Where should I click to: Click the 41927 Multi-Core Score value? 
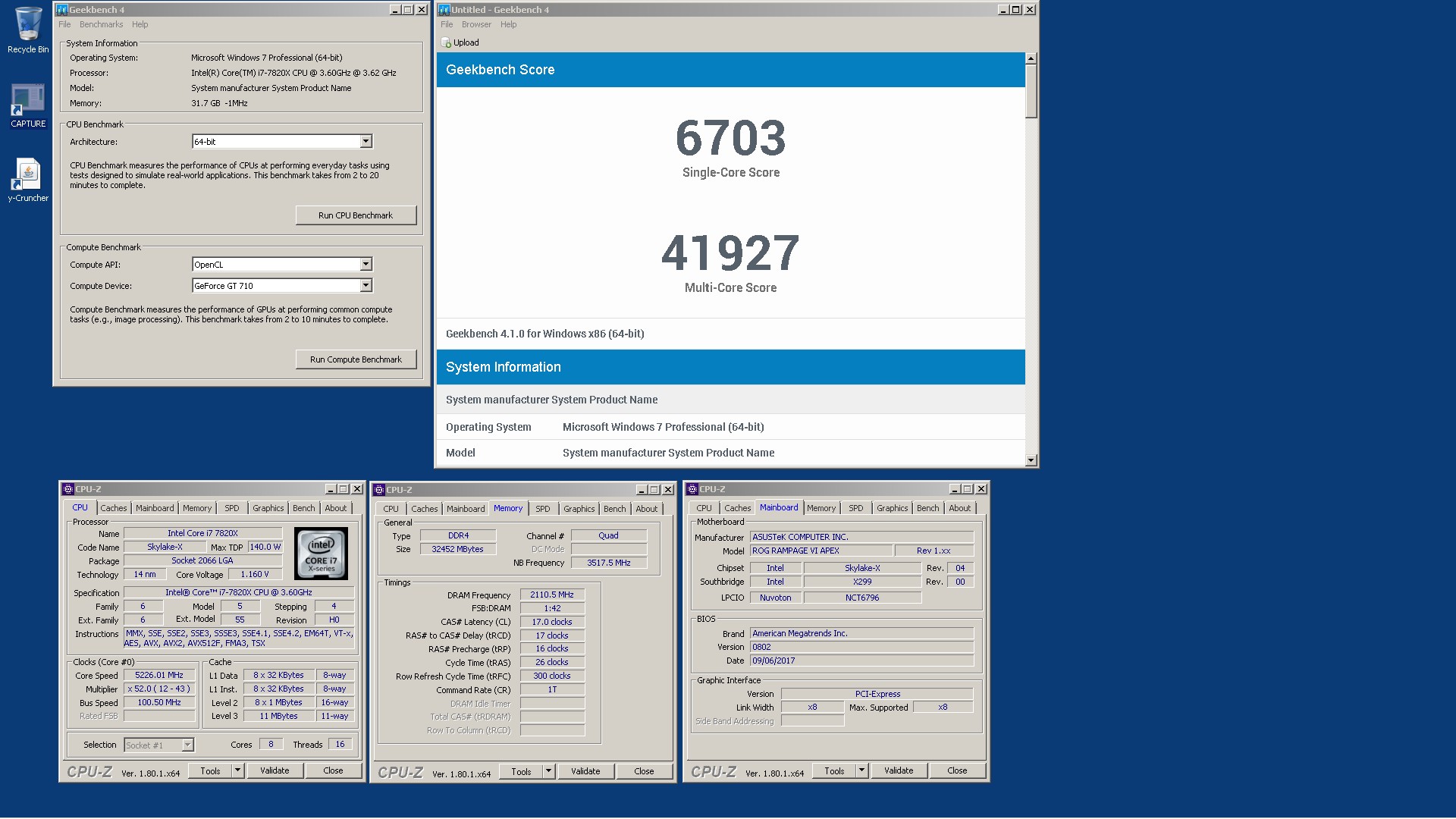coord(730,253)
